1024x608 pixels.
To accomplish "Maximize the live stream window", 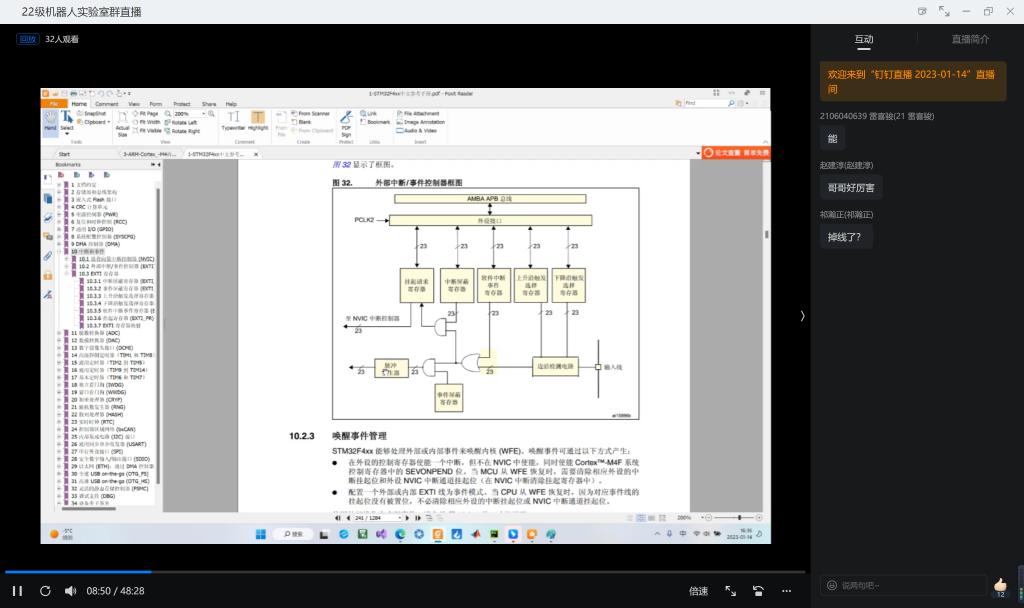I will pos(988,11).
